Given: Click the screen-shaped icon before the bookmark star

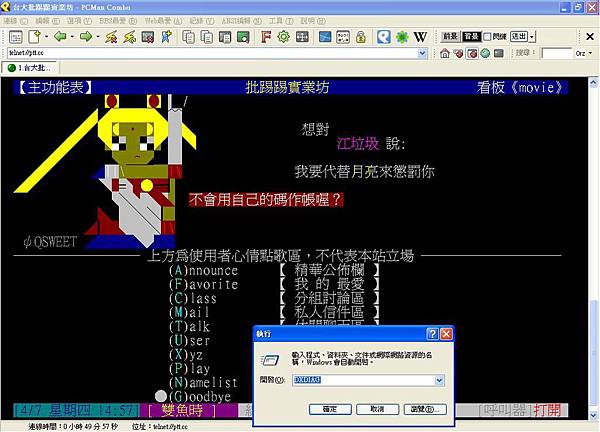Looking at the screenshot, I should pos(148,37).
